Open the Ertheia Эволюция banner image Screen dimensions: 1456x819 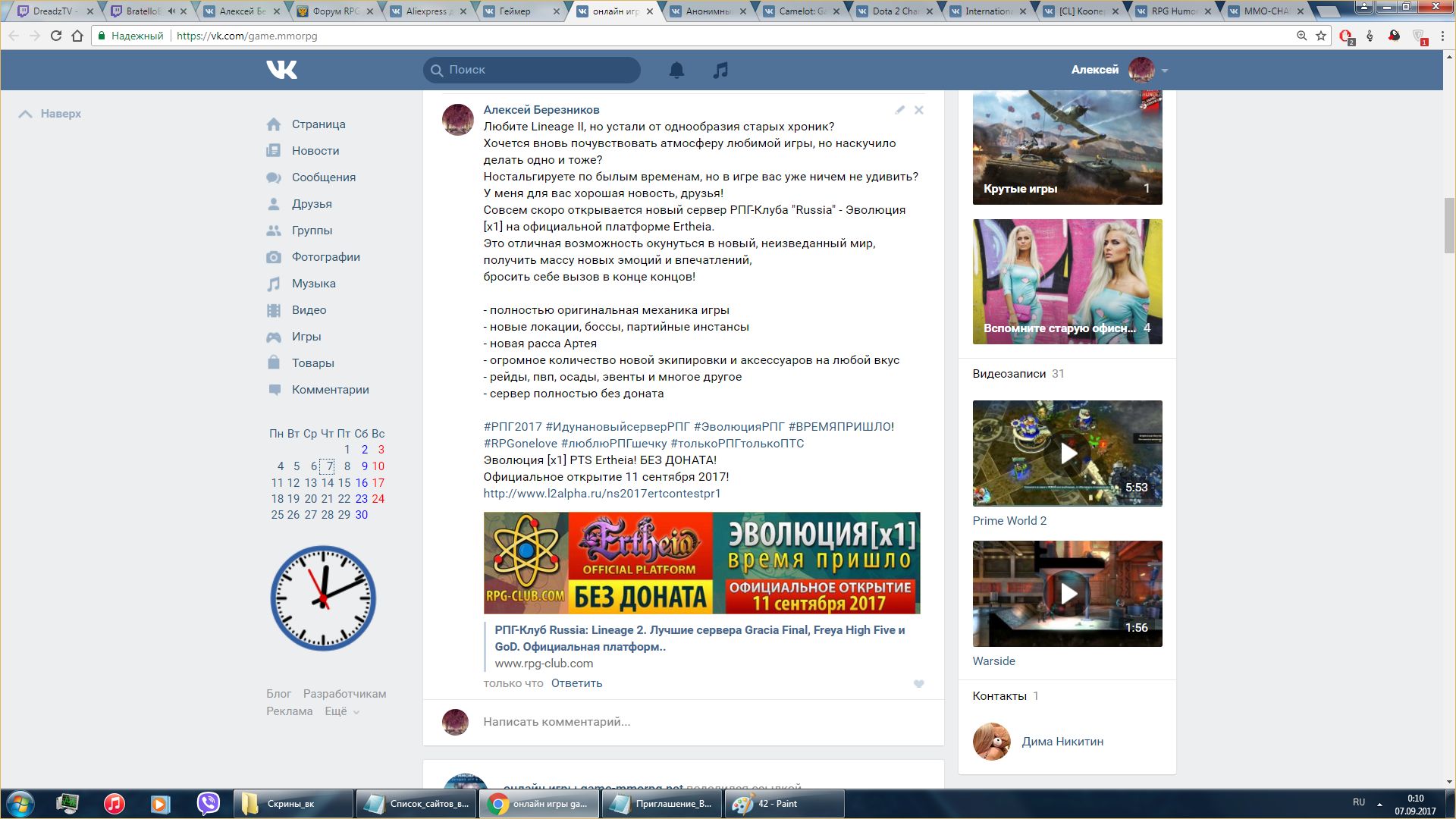point(701,563)
